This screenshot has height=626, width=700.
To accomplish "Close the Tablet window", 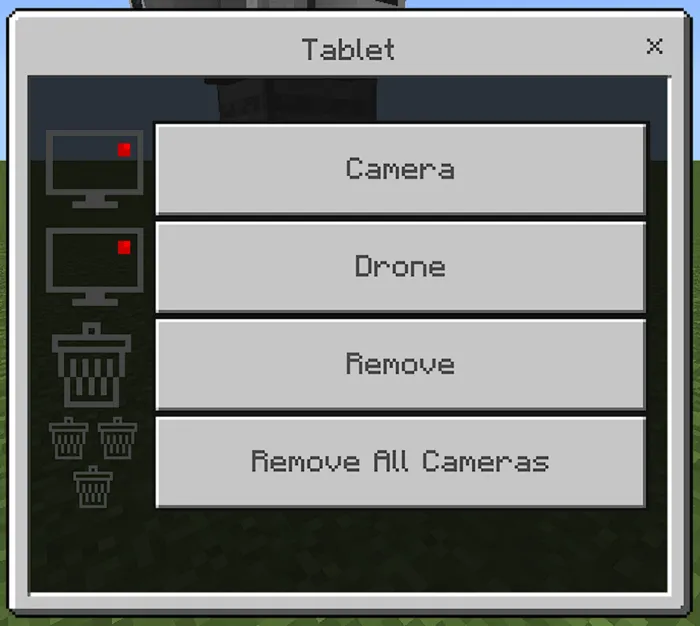I will [654, 46].
